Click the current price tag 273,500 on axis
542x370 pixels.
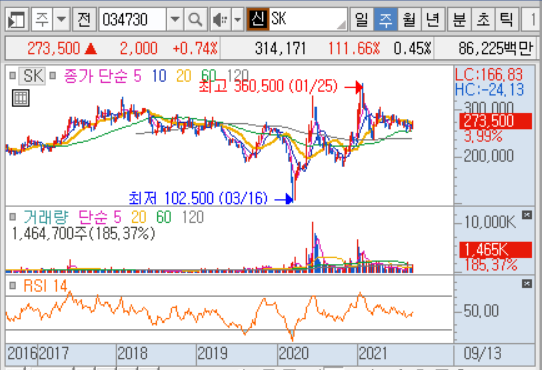click(496, 121)
